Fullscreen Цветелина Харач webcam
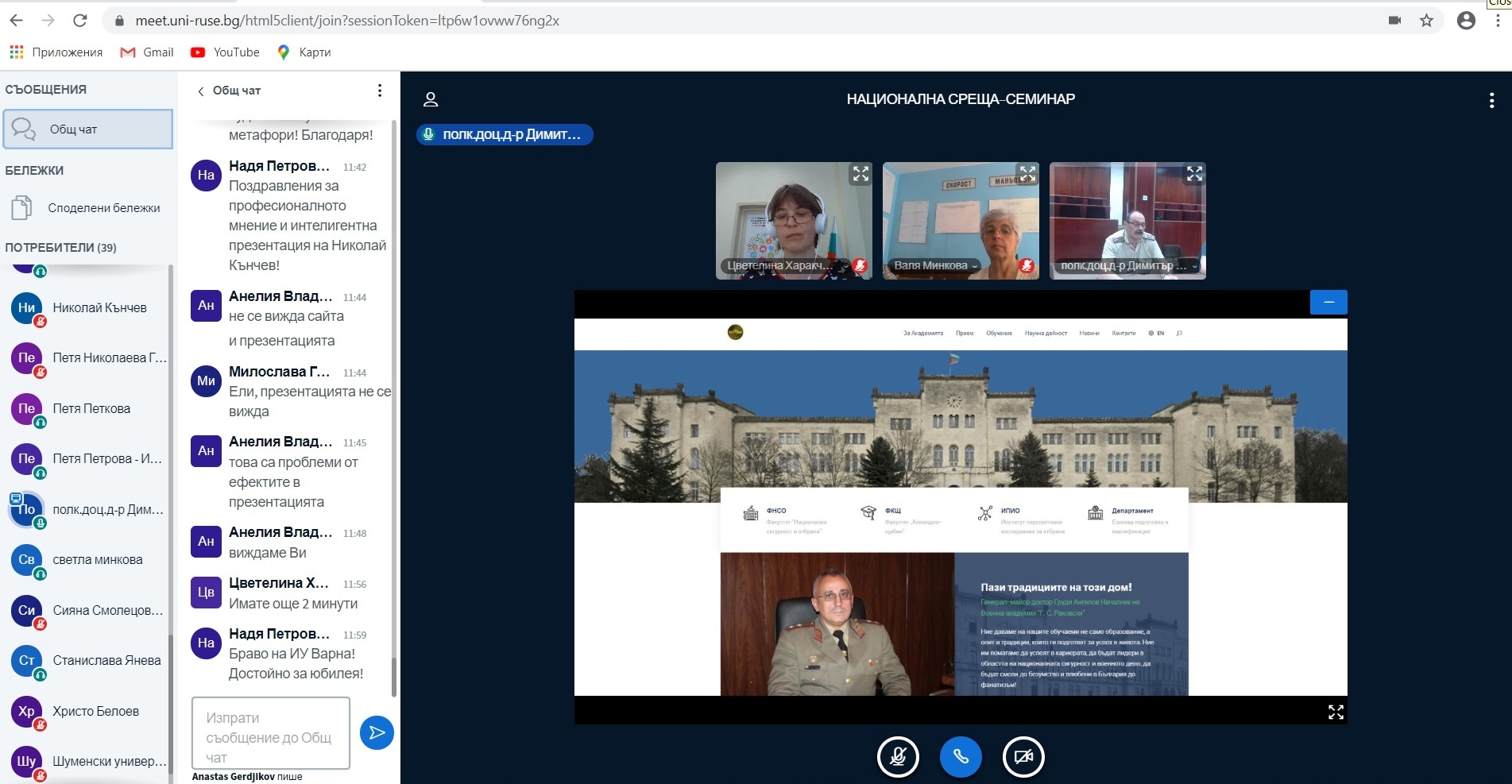This screenshot has width=1512, height=784. 860,174
